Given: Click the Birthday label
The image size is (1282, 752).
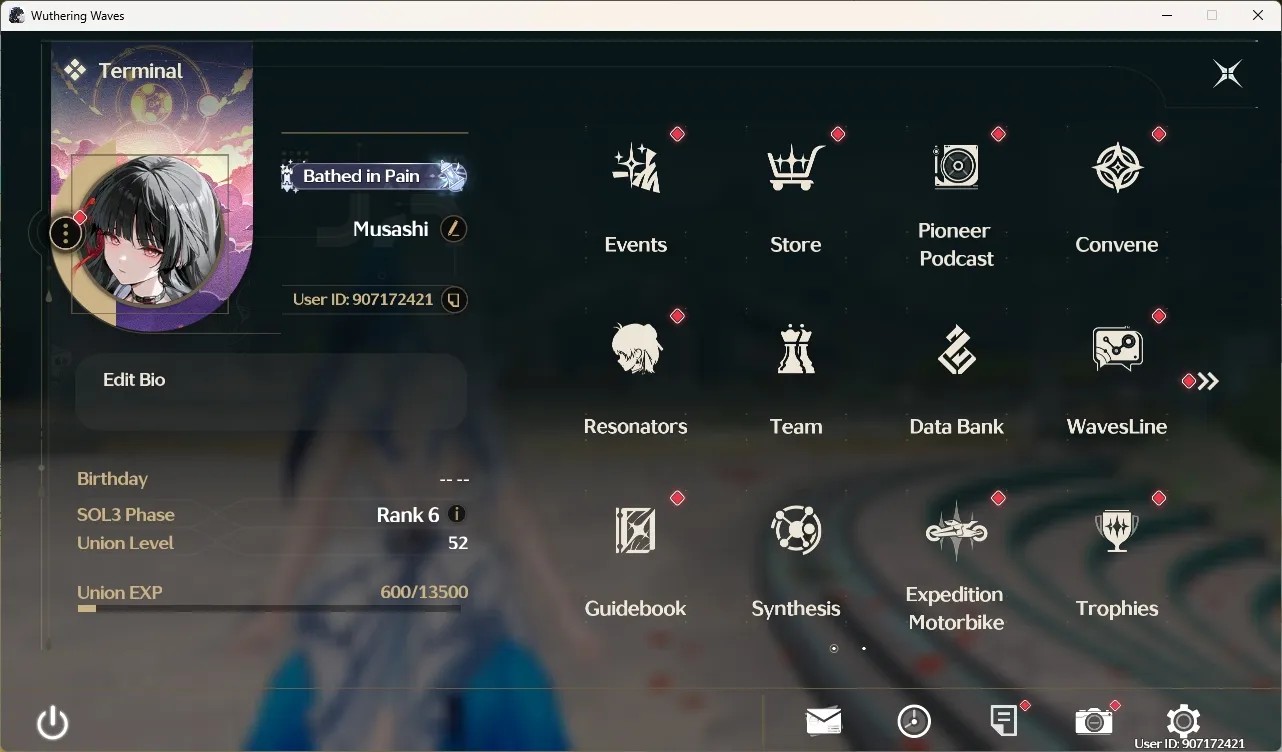Looking at the screenshot, I should (x=112, y=479).
